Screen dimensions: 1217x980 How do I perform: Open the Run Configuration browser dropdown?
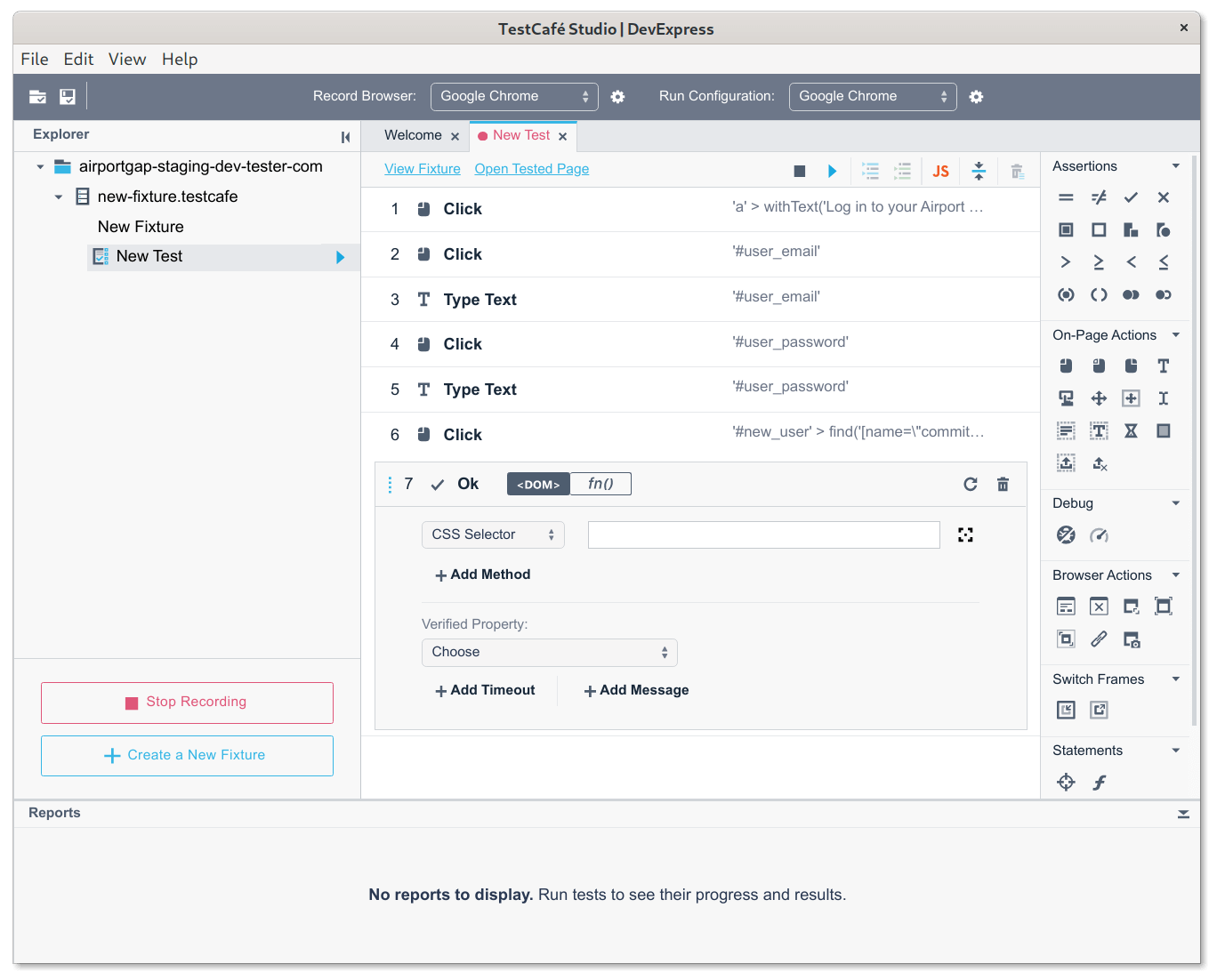873,97
